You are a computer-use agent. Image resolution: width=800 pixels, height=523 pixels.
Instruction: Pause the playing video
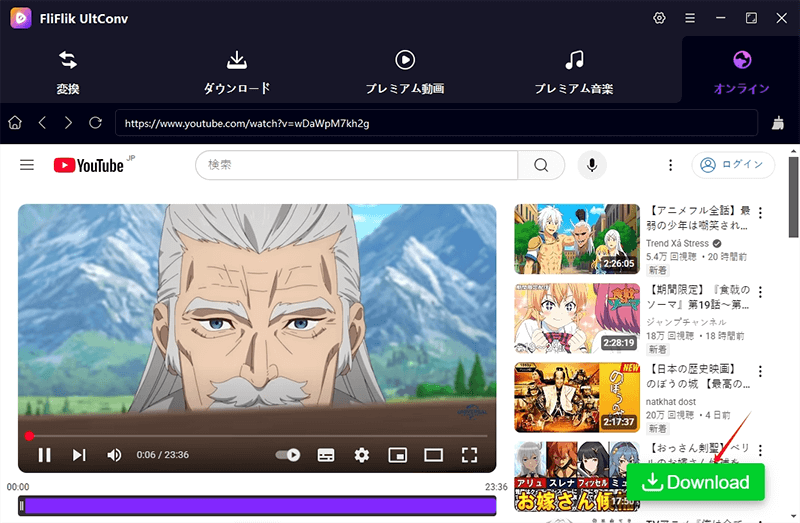coord(44,455)
